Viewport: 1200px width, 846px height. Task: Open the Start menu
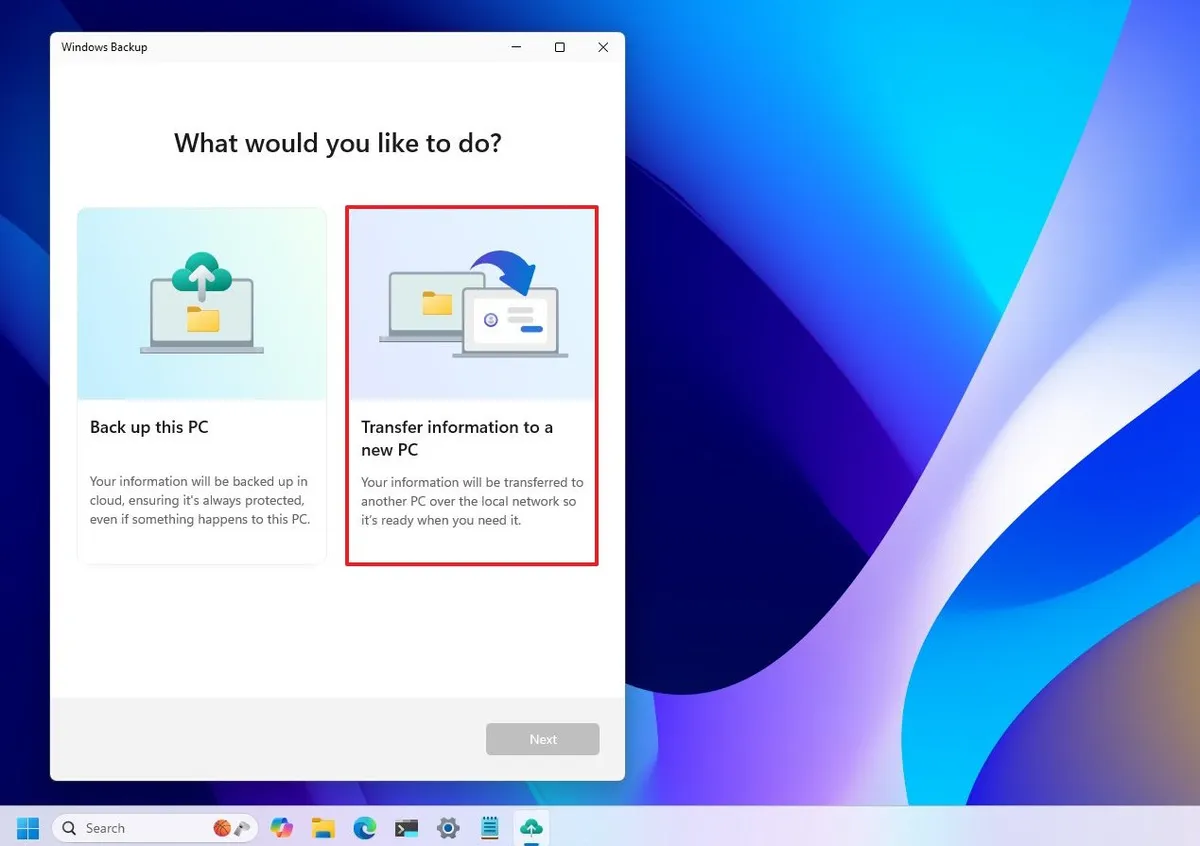tap(27, 828)
